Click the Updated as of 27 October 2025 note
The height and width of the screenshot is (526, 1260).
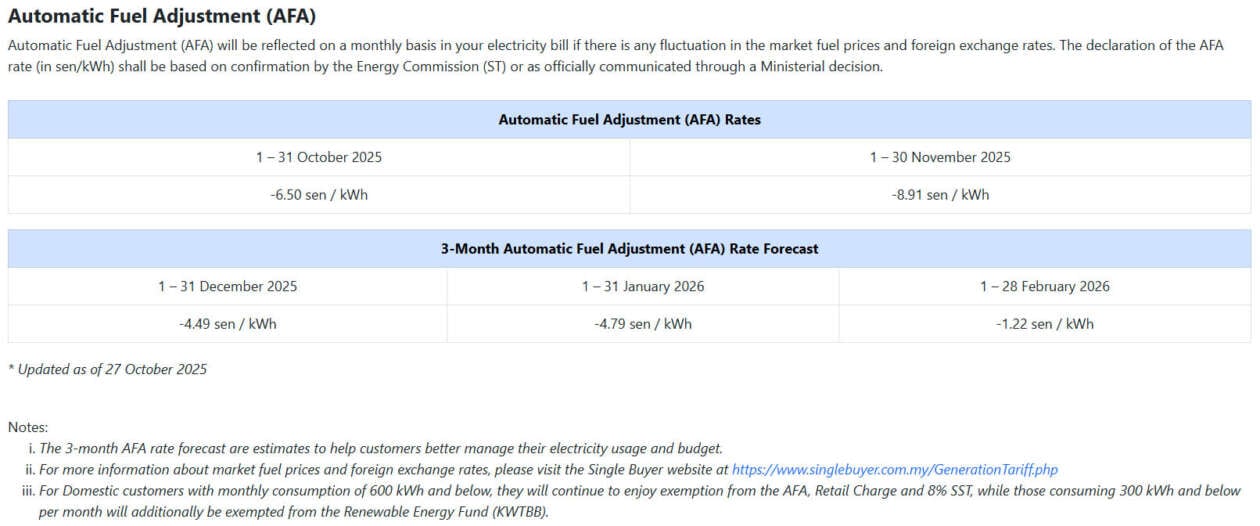coord(108,369)
